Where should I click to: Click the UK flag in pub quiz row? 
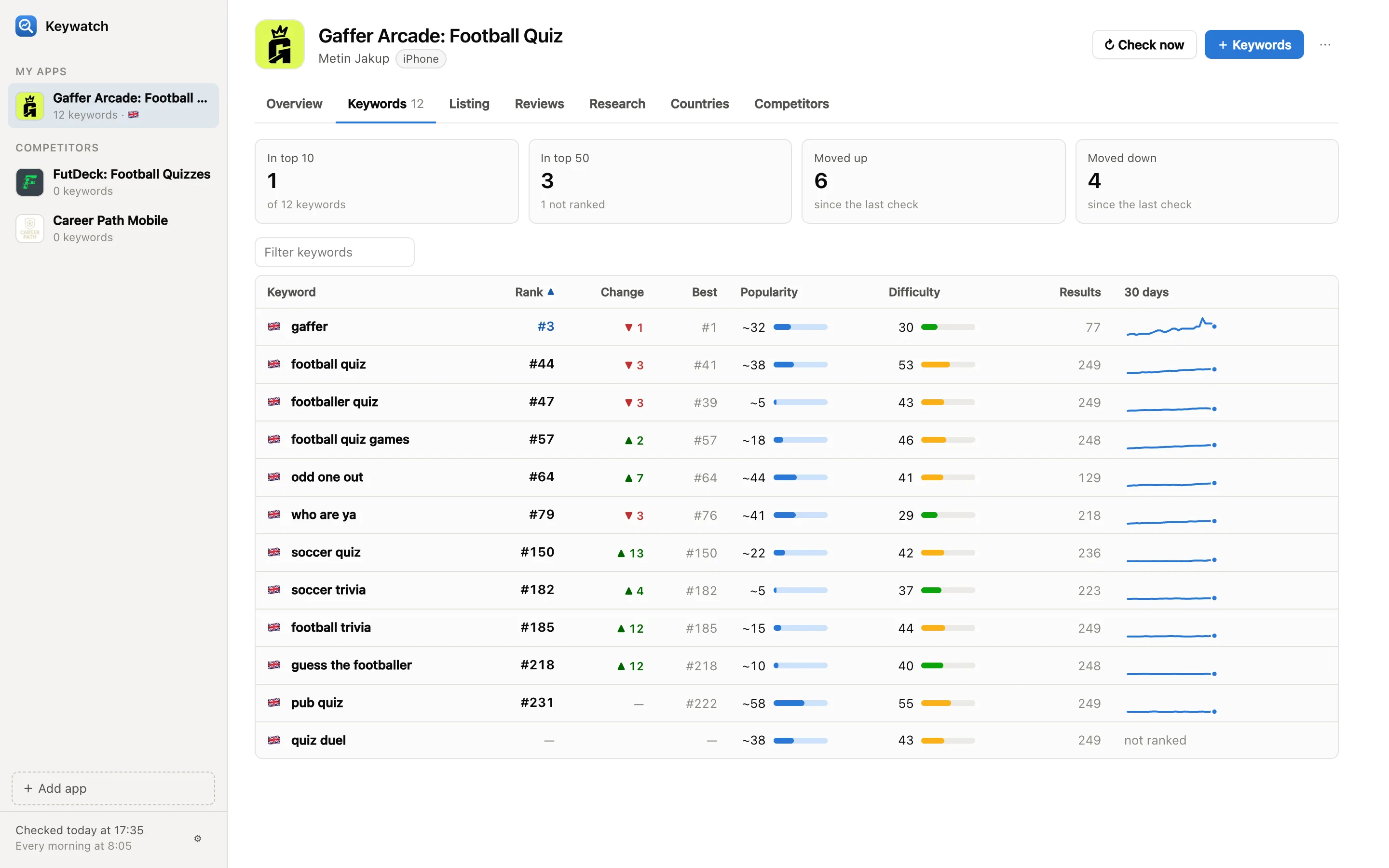coord(274,703)
